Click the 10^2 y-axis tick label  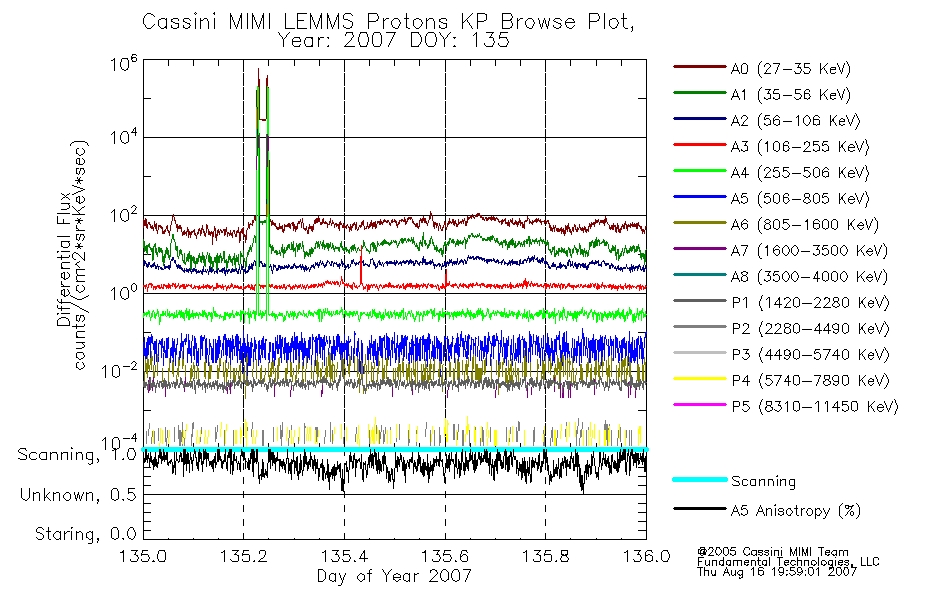[x=124, y=216]
